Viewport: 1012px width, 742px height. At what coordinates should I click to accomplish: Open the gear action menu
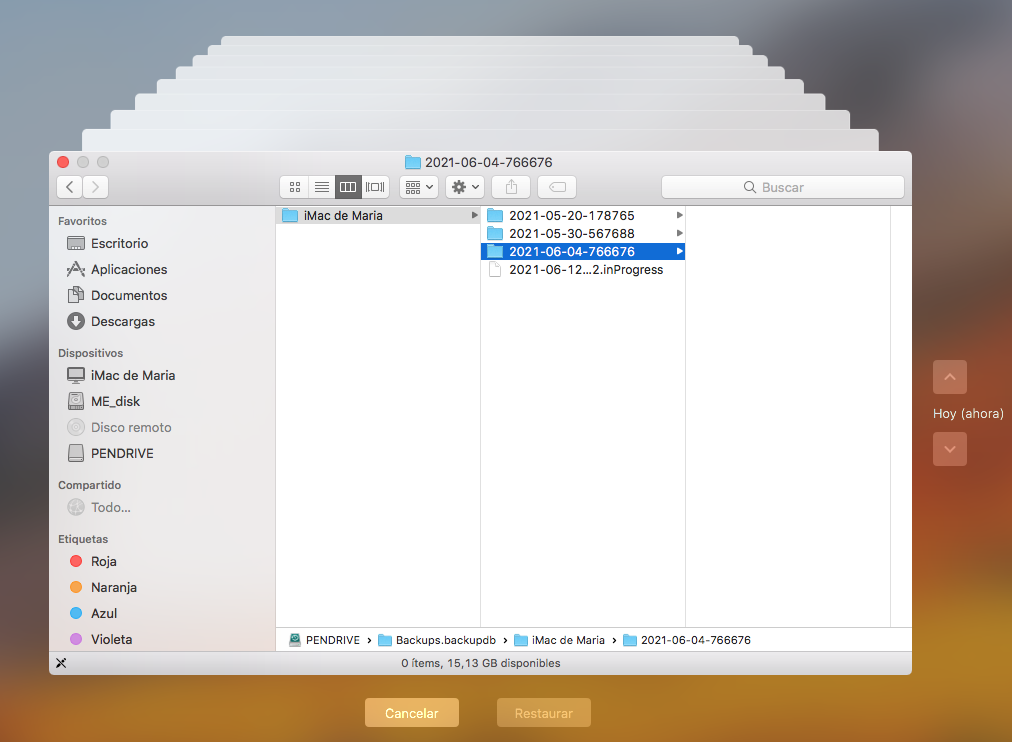pyautogui.click(x=465, y=187)
